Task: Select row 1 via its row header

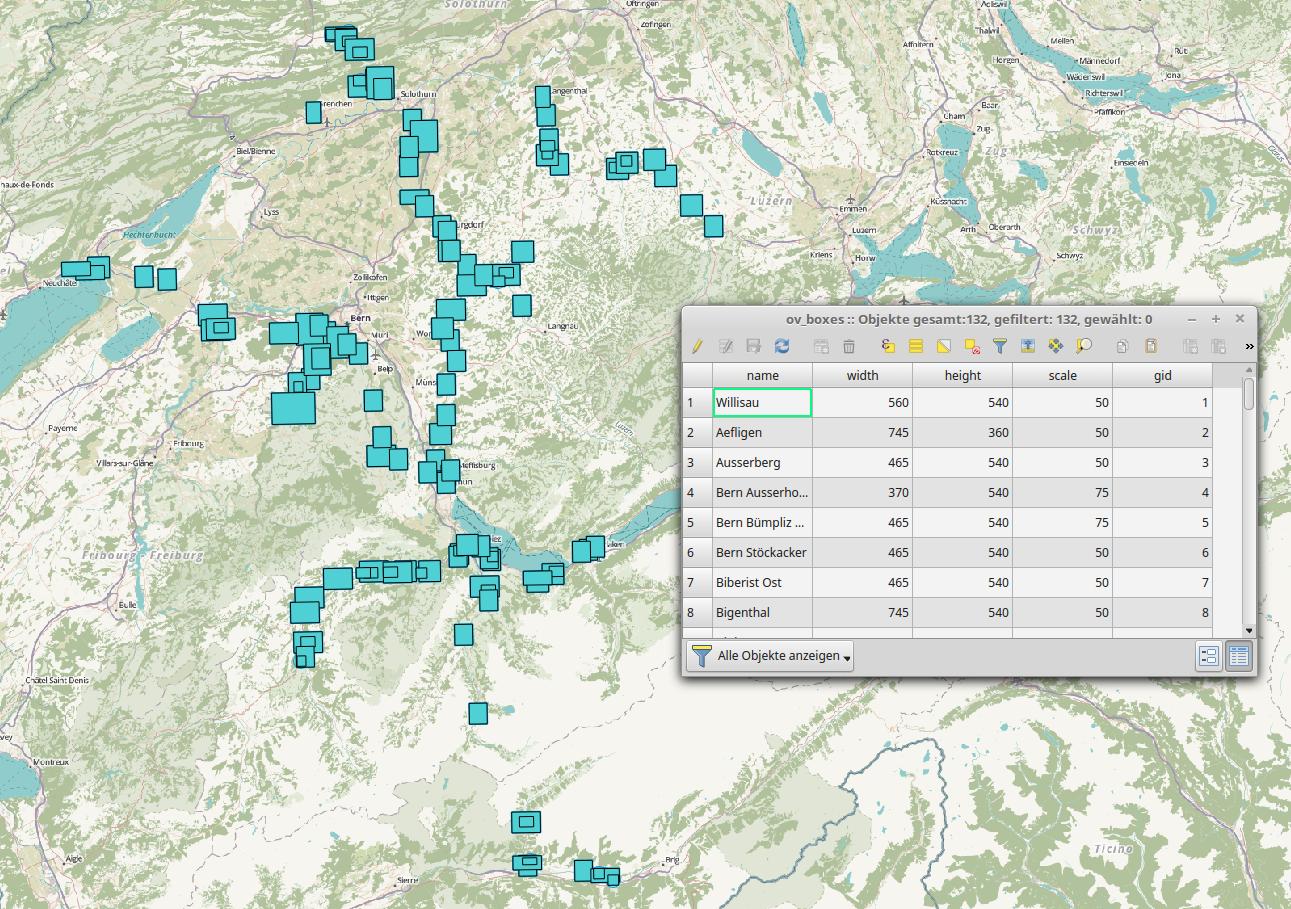Action: 697,403
